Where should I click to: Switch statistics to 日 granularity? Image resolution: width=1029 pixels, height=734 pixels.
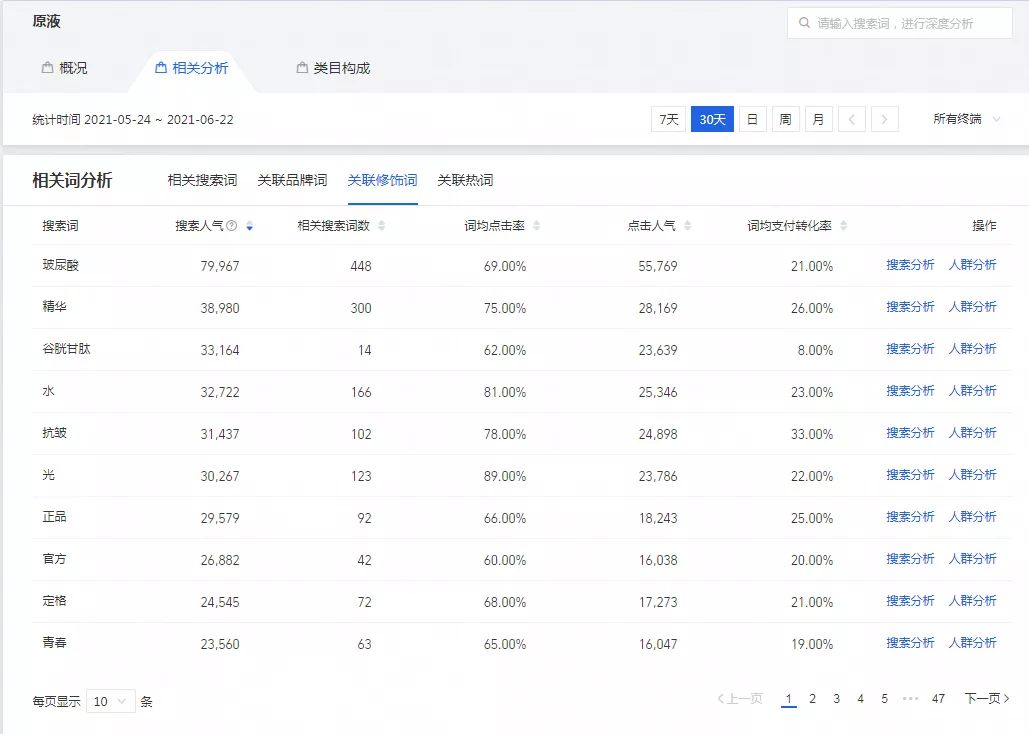[752, 118]
